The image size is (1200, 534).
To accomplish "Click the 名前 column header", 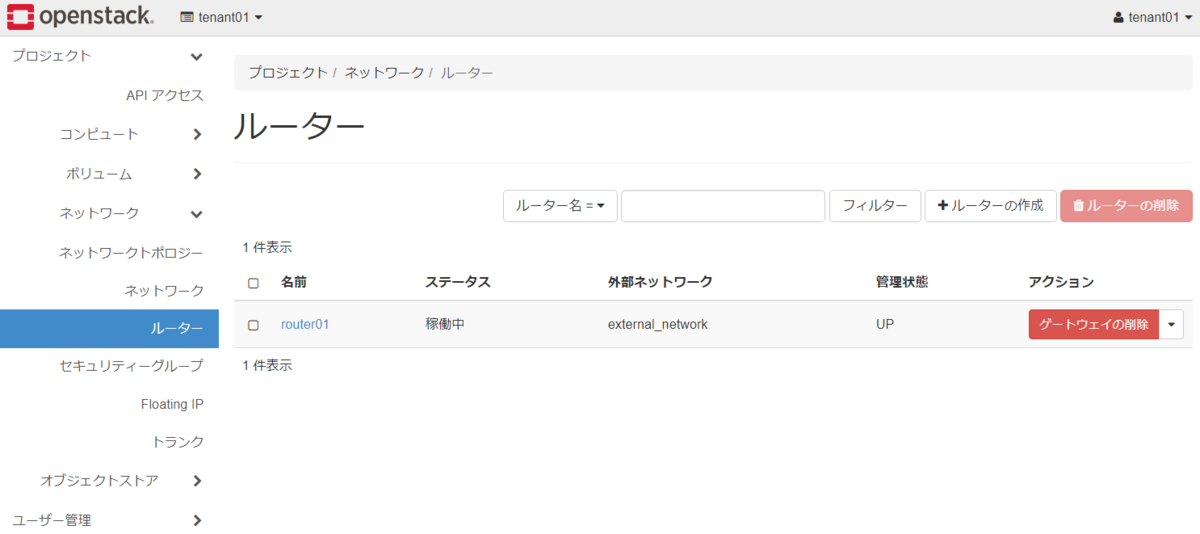I will [294, 283].
